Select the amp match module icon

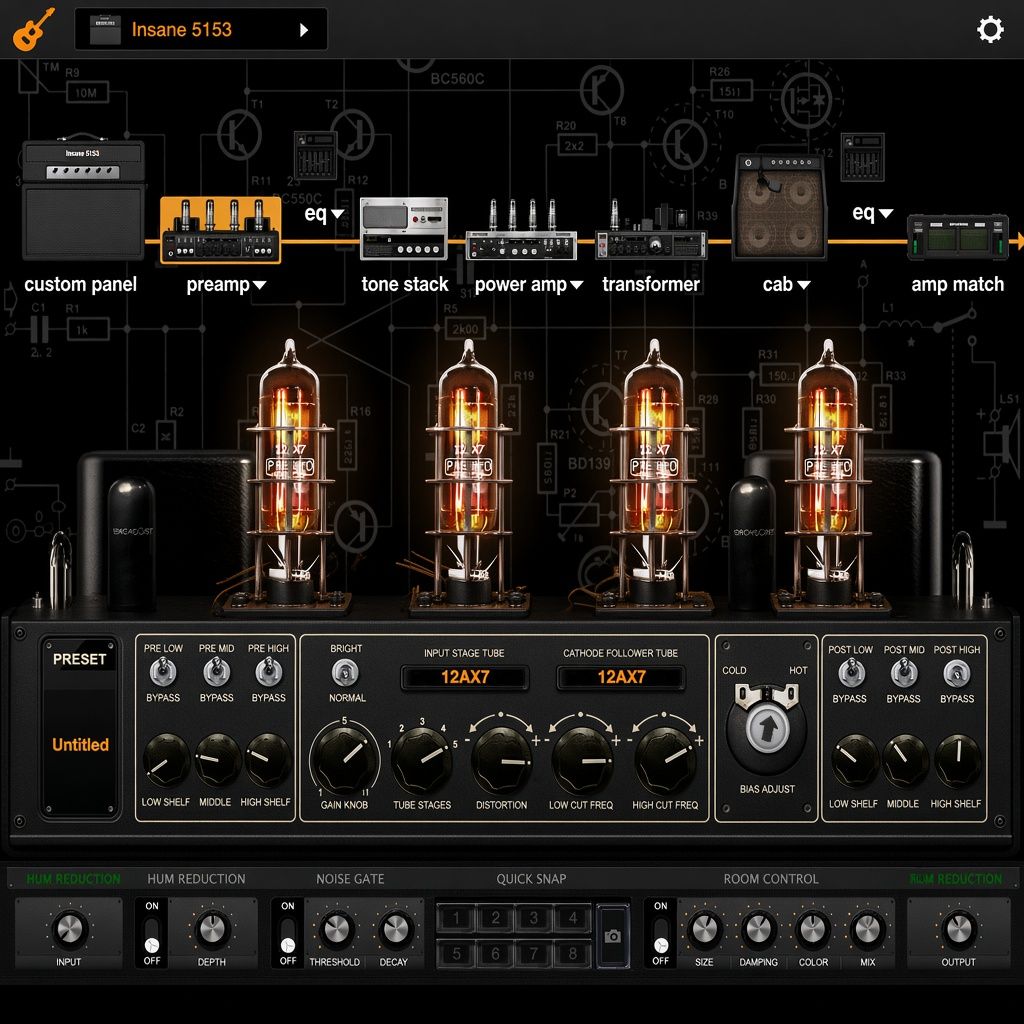click(957, 238)
